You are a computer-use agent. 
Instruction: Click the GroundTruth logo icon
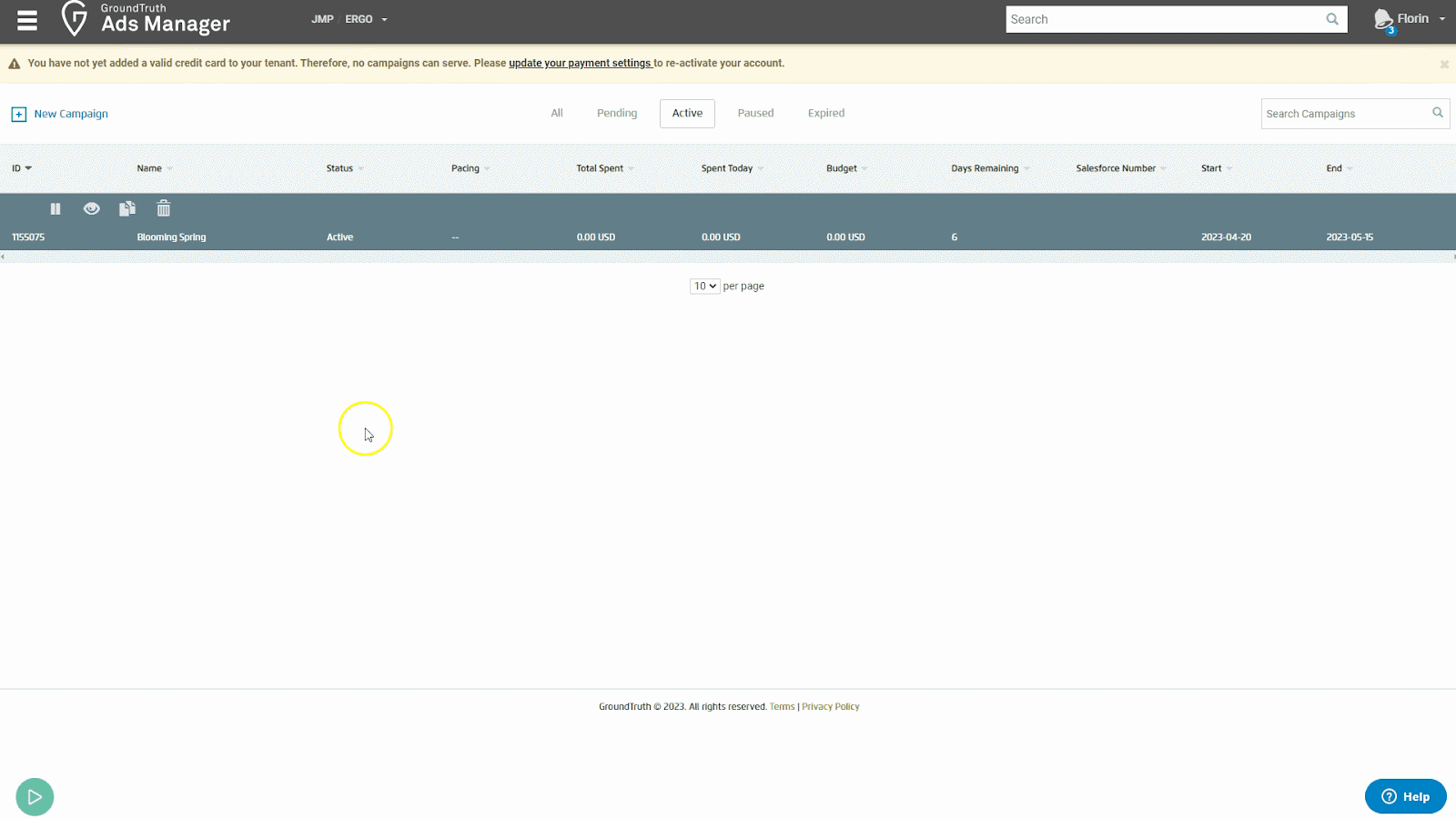pyautogui.click(x=74, y=19)
